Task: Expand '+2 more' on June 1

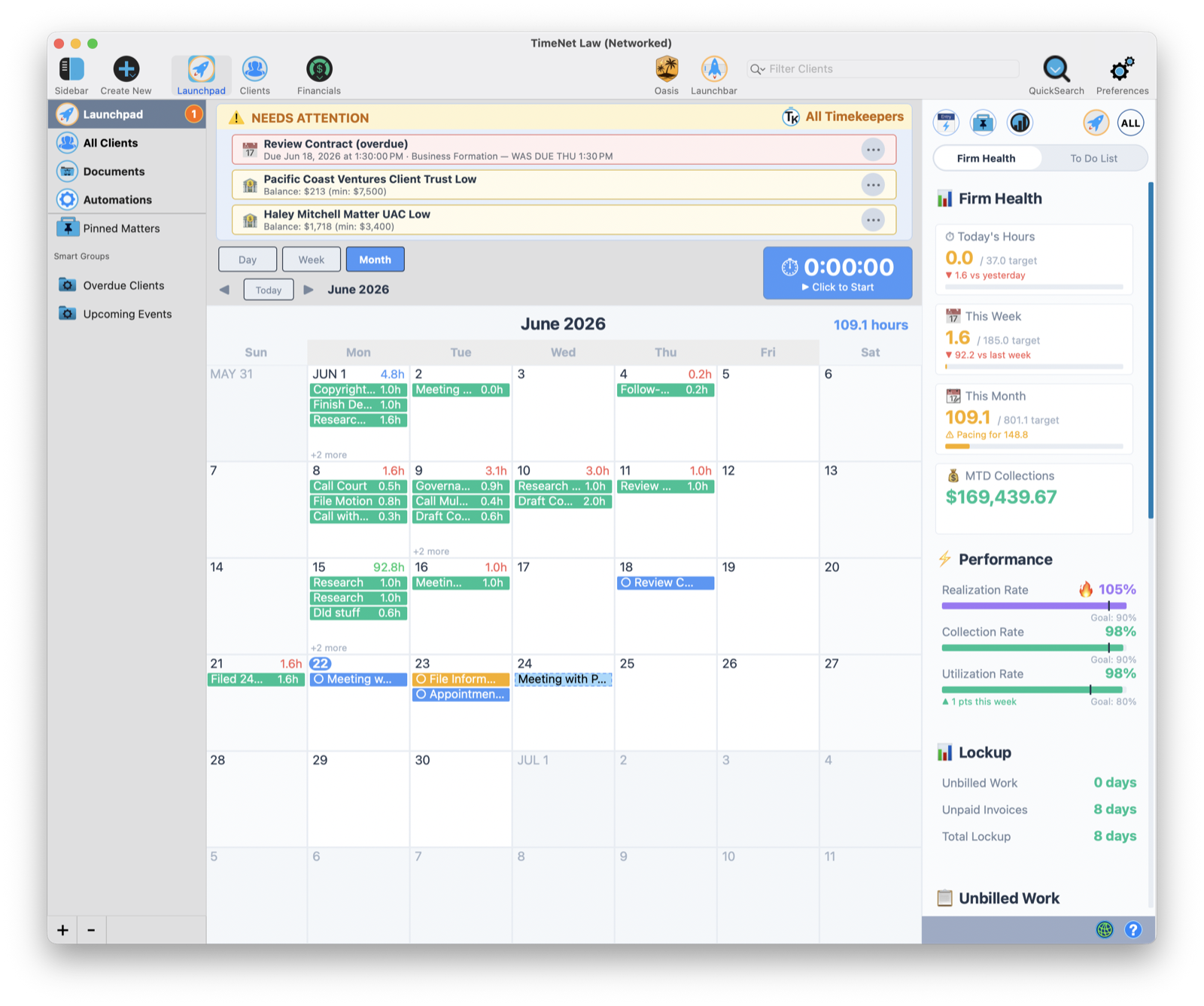Action: (329, 455)
